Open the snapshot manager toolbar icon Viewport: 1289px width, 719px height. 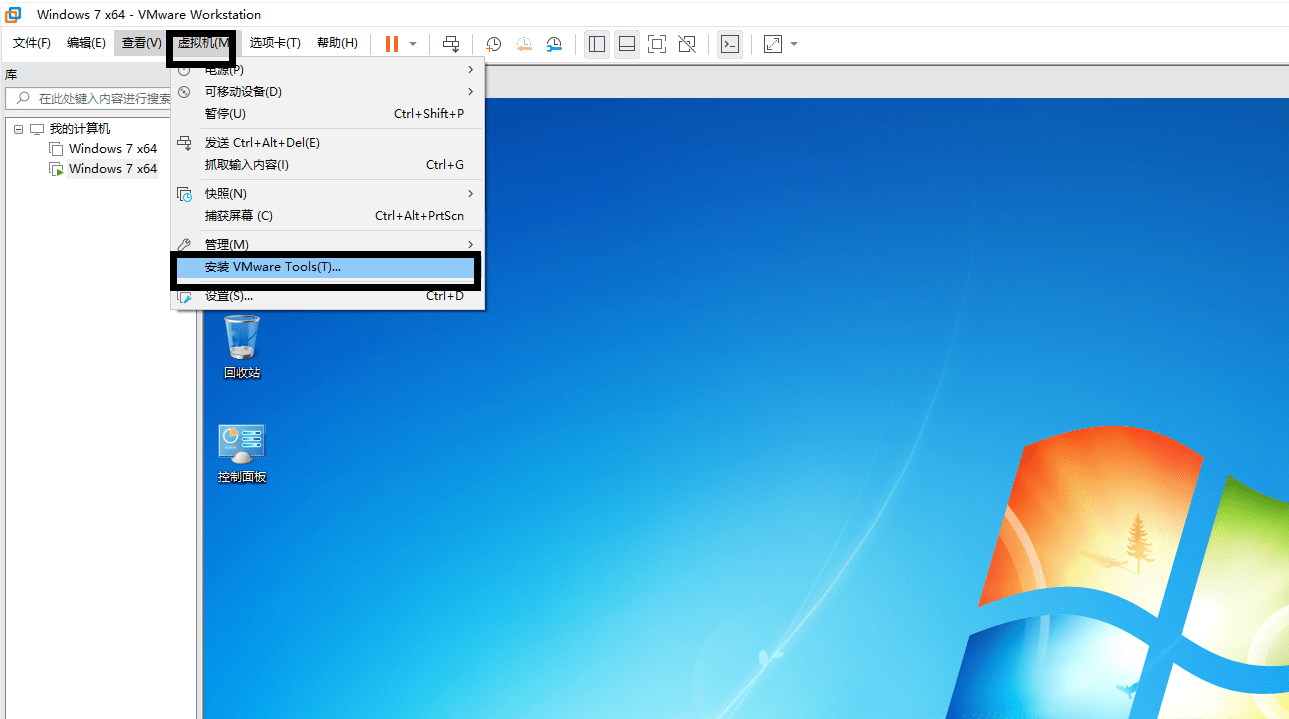point(554,44)
